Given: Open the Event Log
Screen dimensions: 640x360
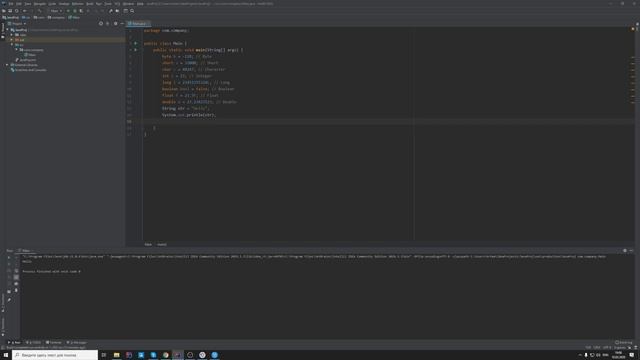Looking at the screenshot, I should (624, 342).
